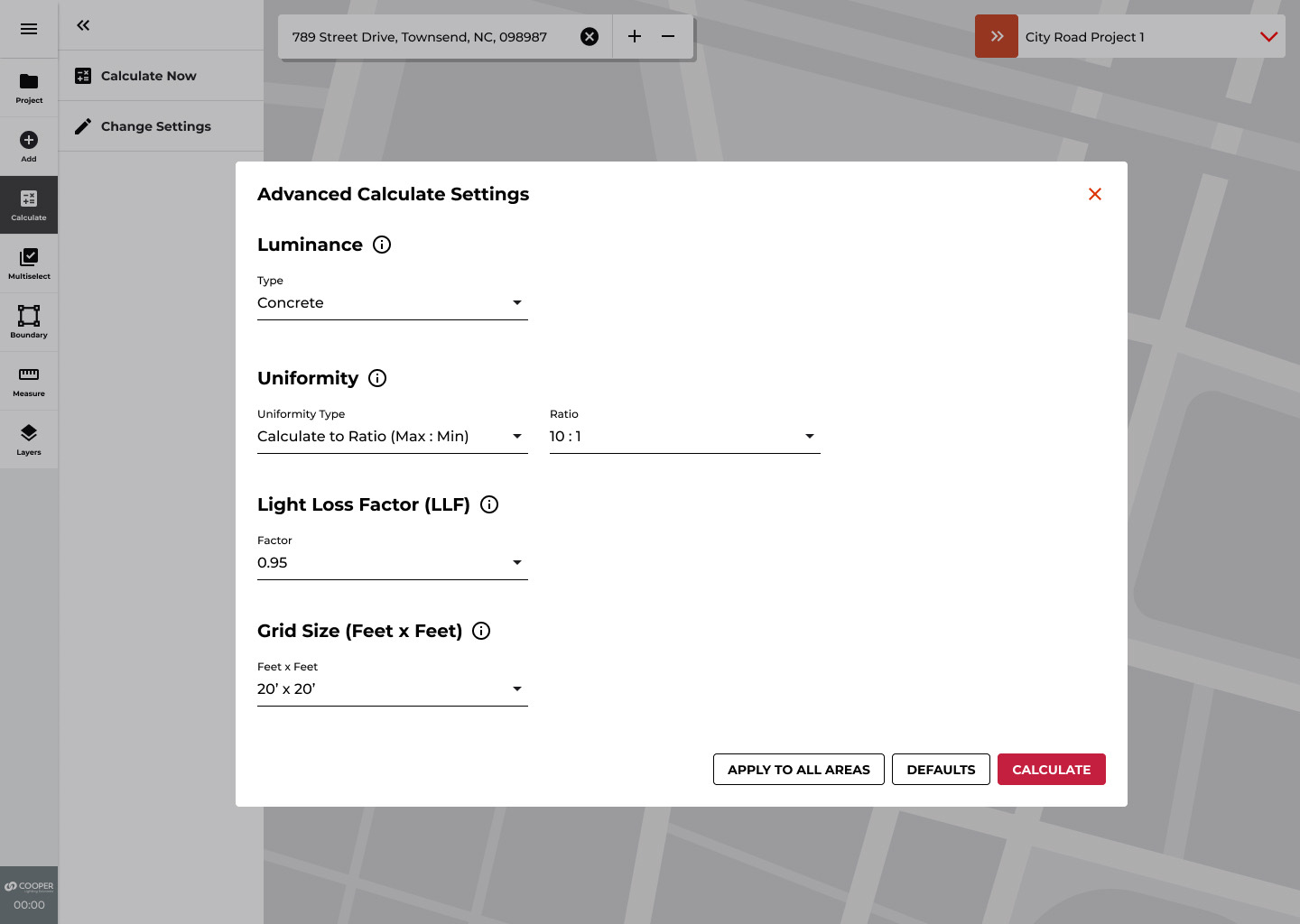Screen dimensions: 1300x924
Task: Close the Advanced Calculate Settings dialog
Action: tap(1095, 194)
